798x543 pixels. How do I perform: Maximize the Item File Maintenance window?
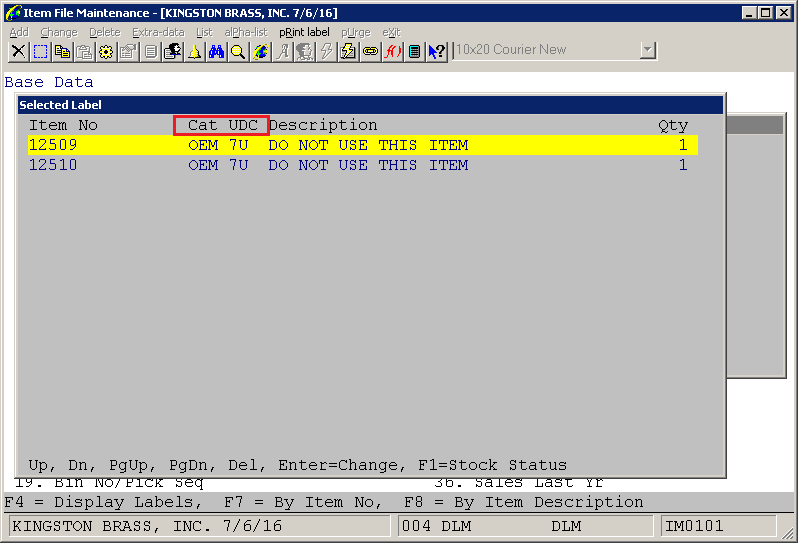[765, 13]
